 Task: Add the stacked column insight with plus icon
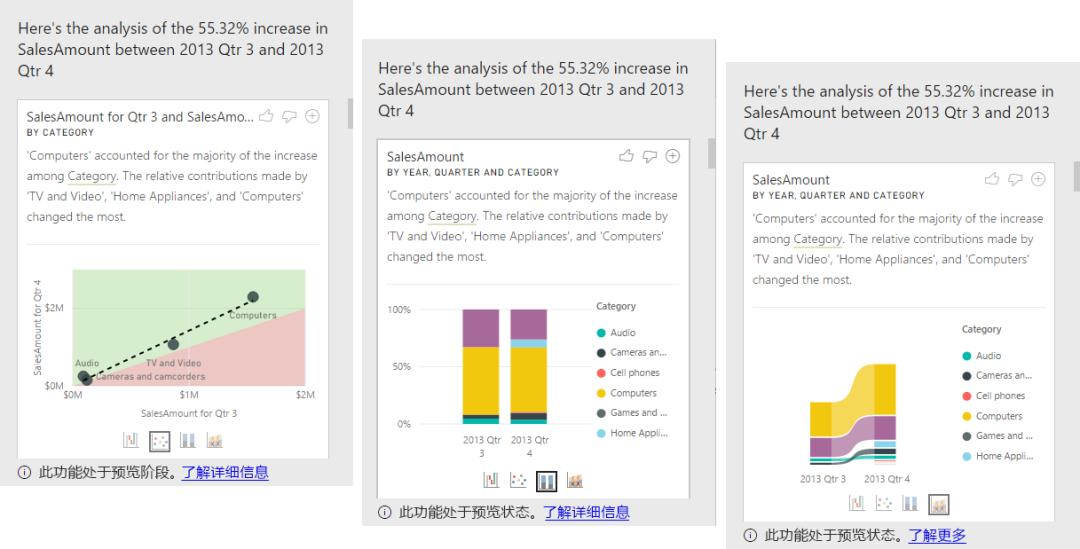click(673, 156)
